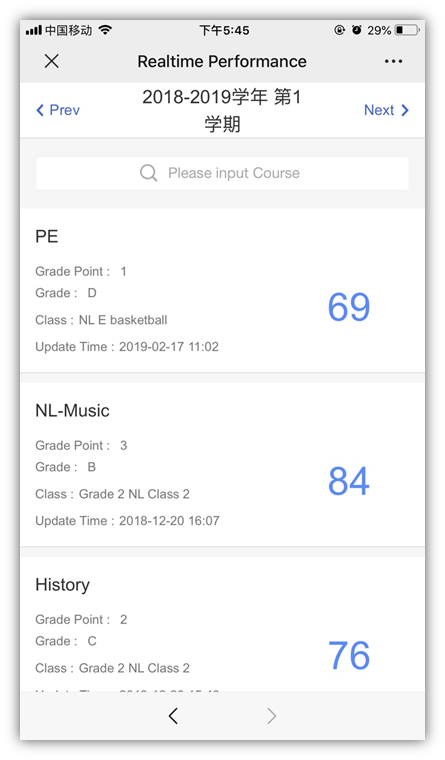Tap the 2018-2019 term title
Screen dimensions: 445x760
pyautogui.click(x=222, y=111)
